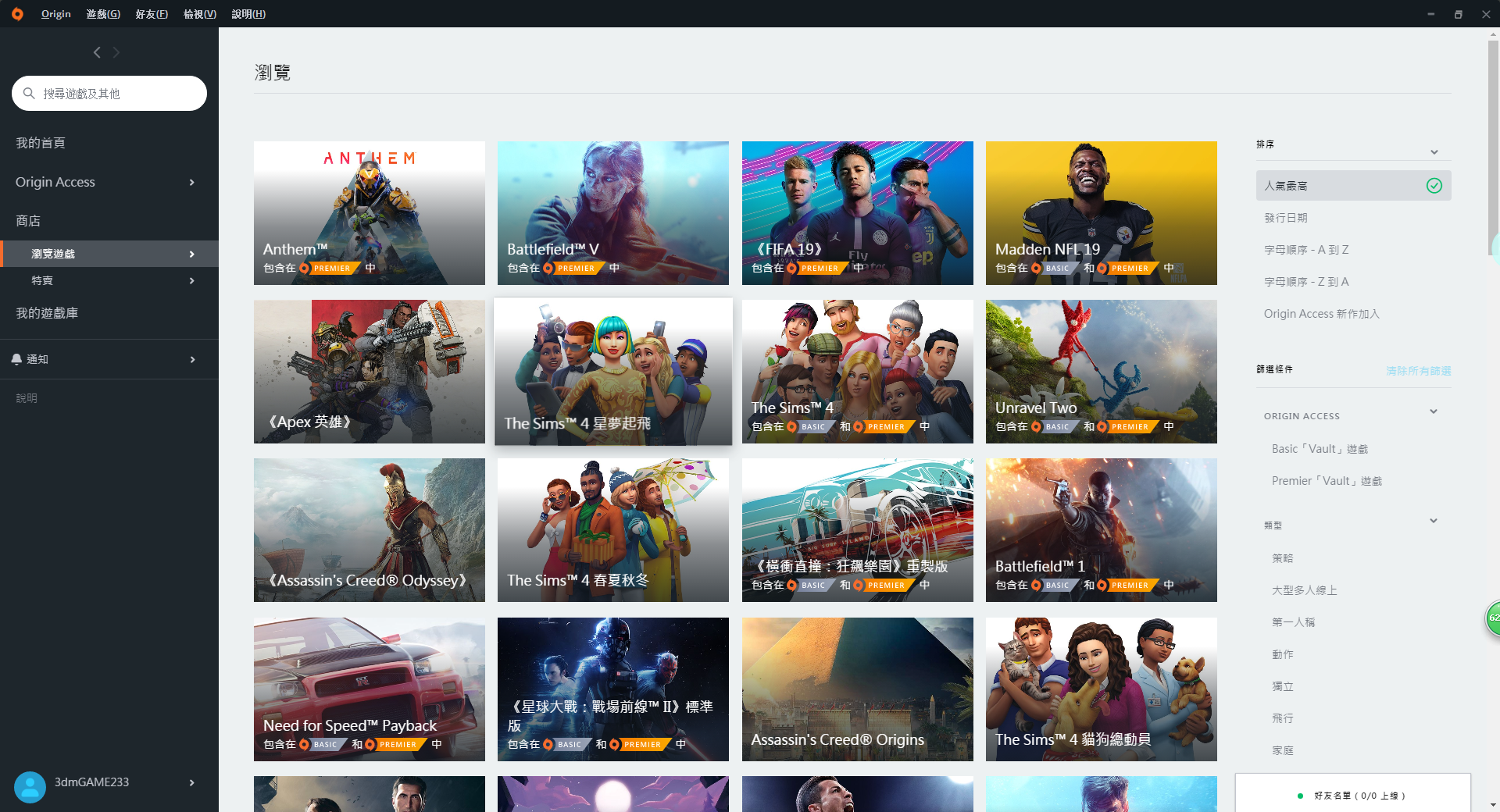
Task: Select the 第一人稱 genre filter
Action: click(1293, 621)
